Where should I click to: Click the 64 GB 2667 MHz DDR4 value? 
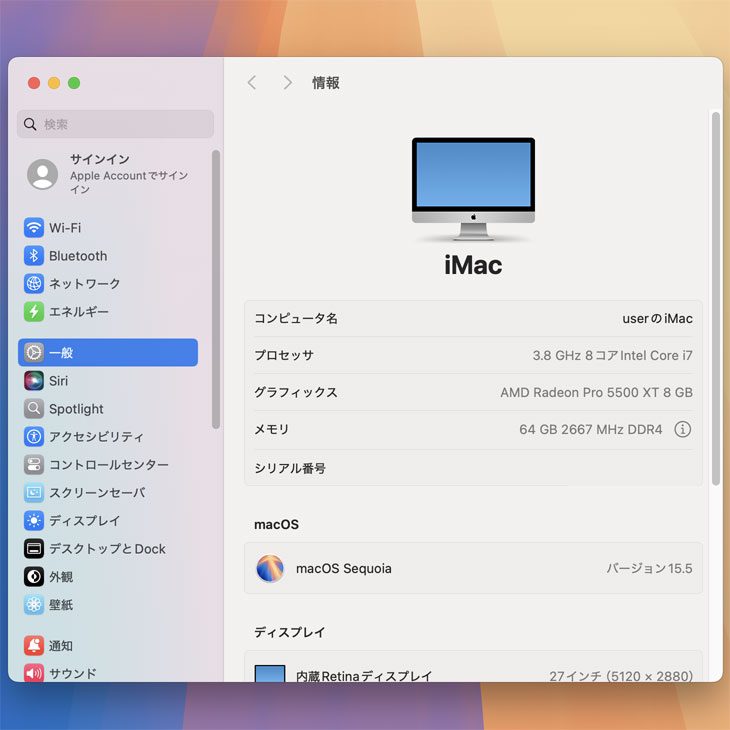590,429
